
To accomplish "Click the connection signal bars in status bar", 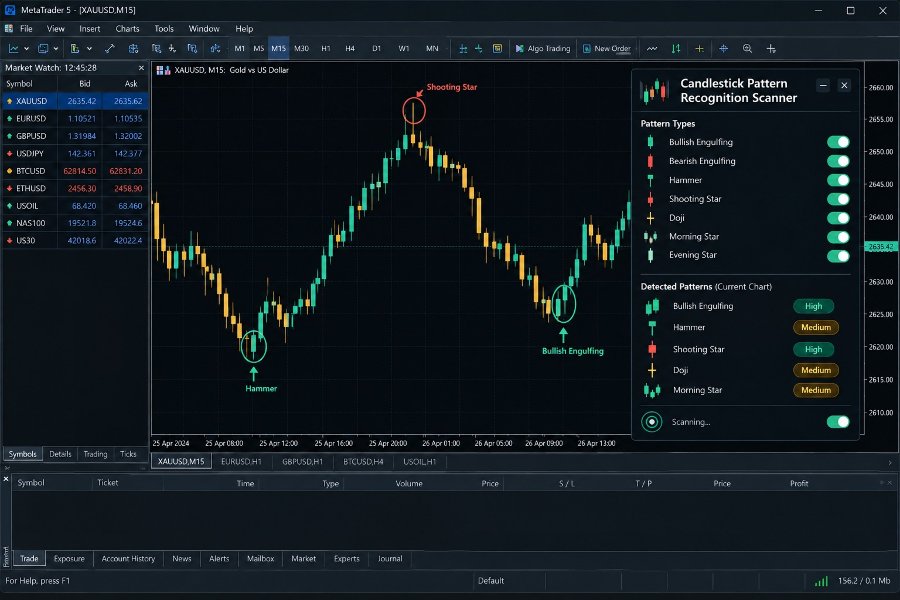I will point(821,581).
